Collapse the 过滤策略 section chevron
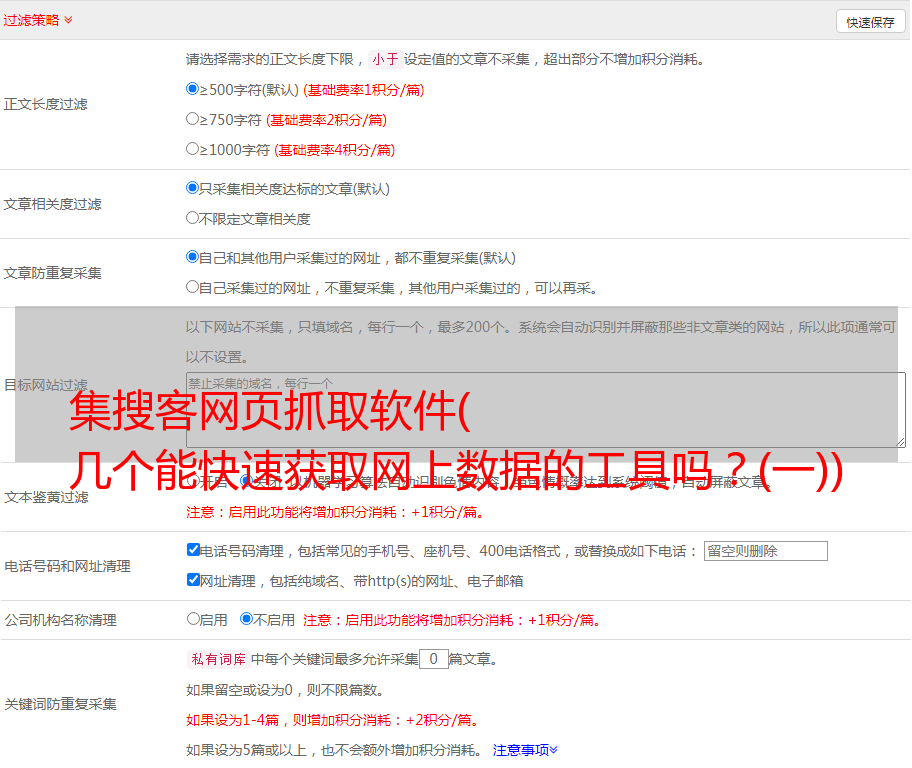The width and height of the screenshot is (912, 768). coord(68,20)
